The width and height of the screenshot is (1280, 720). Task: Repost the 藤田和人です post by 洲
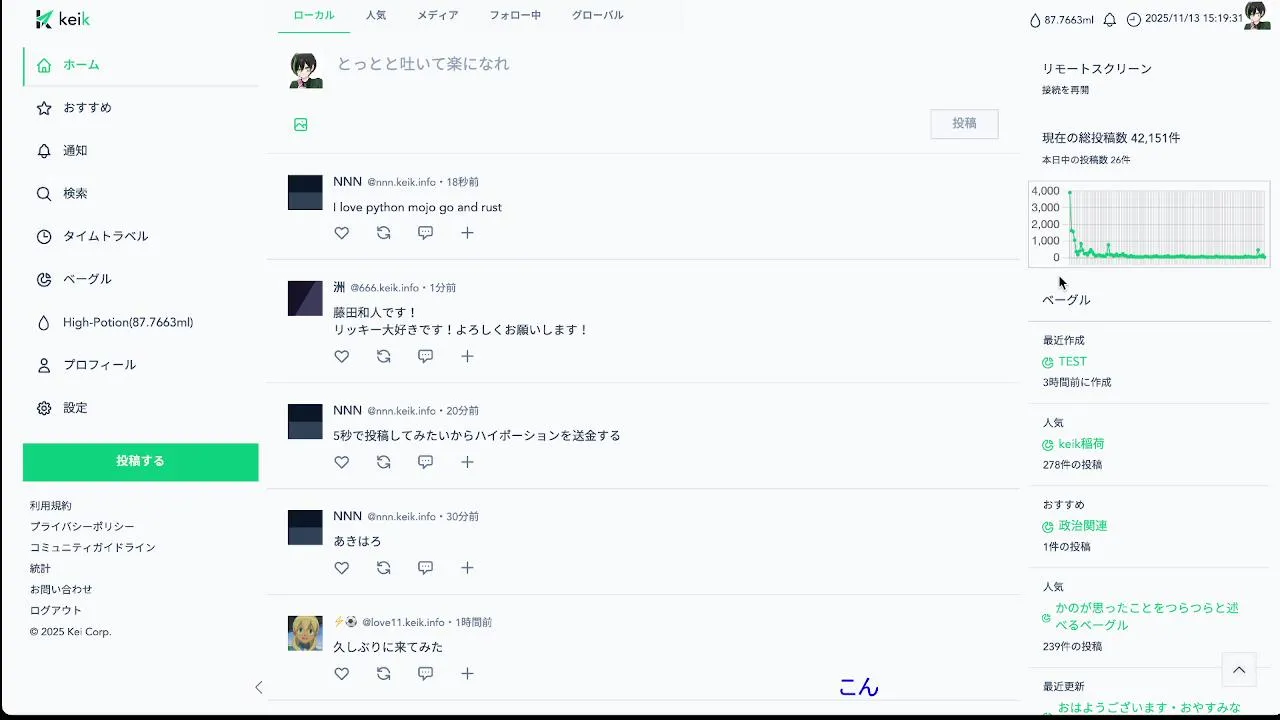click(384, 356)
